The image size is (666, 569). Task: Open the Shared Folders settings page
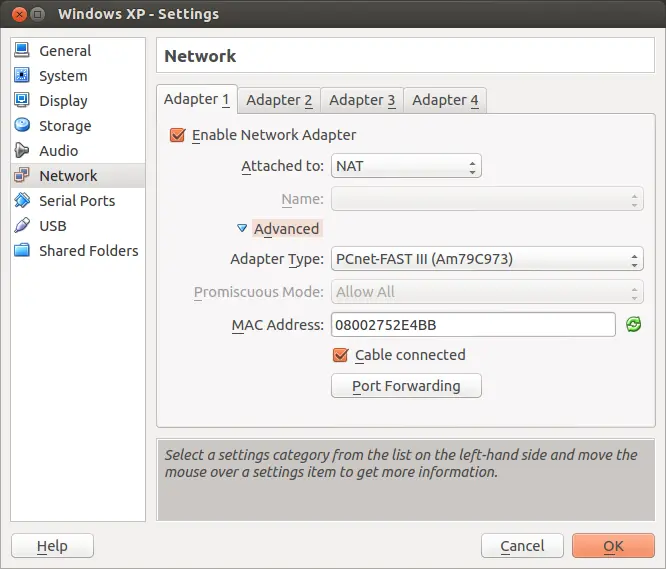(78, 251)
